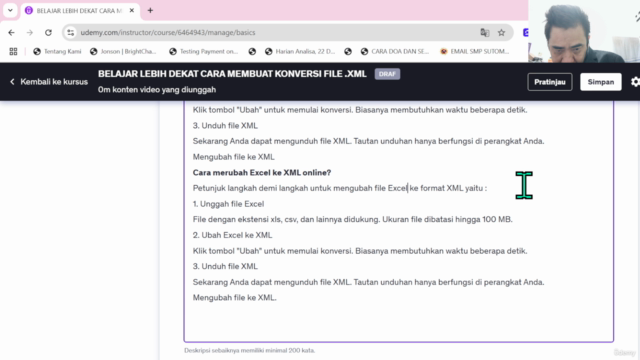
Task: Click the line '2. Ubah Excel ke XML'
Action: [x=232, y=235]
